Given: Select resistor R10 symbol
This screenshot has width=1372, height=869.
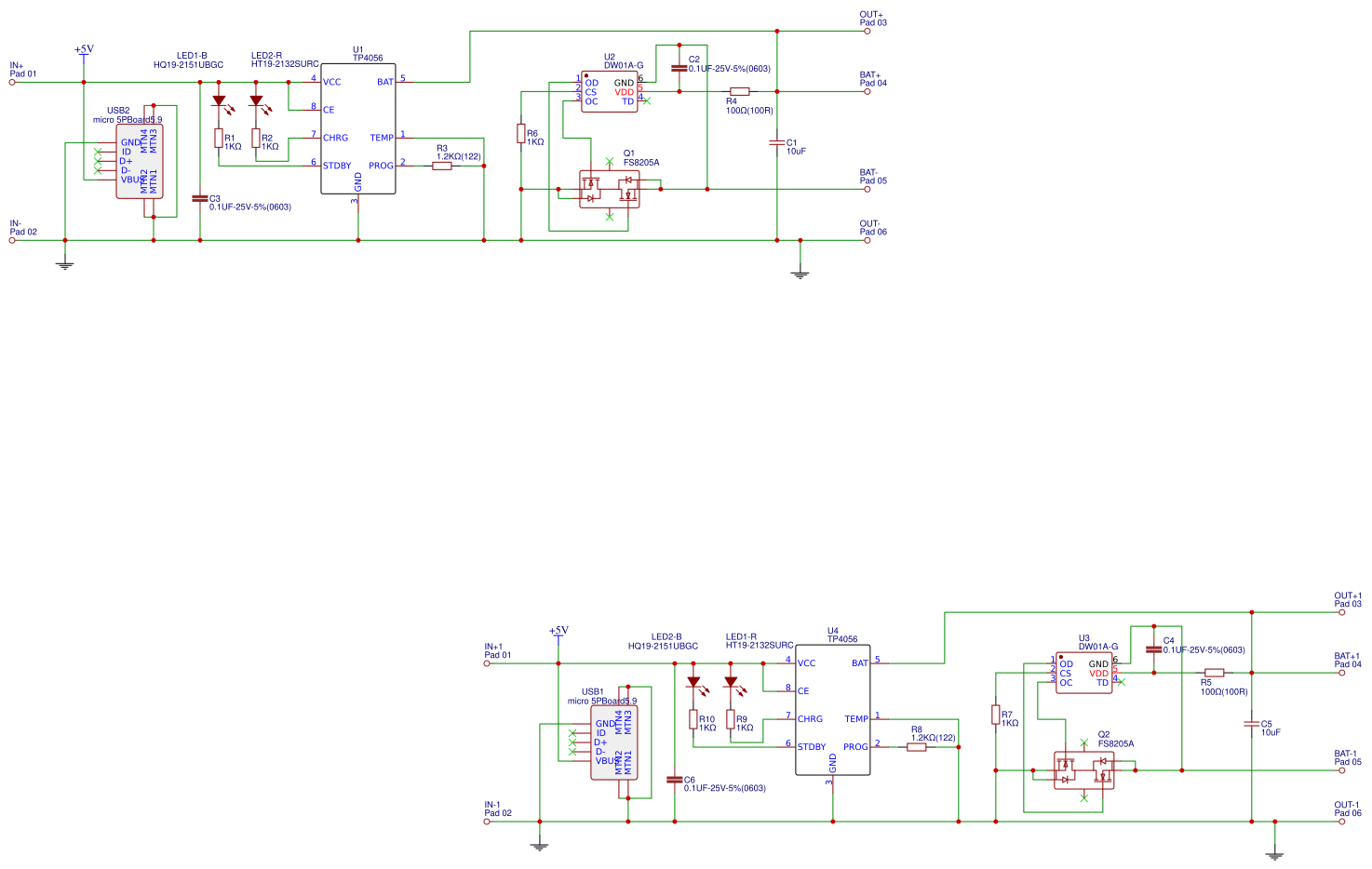Looking at the screenshot, I should click(x=693, y=719).
